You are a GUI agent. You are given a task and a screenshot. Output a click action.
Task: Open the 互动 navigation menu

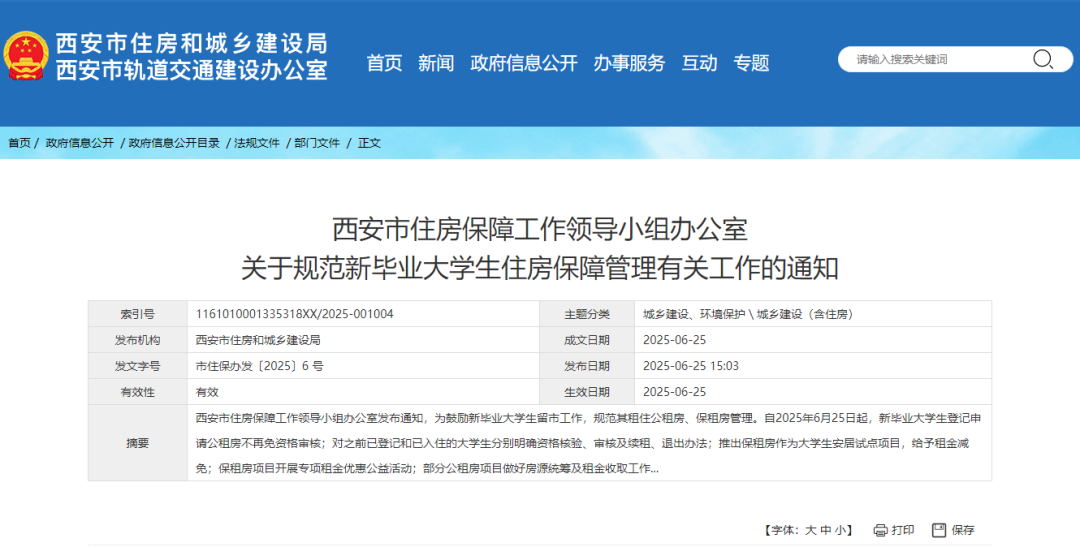(699, 63)
